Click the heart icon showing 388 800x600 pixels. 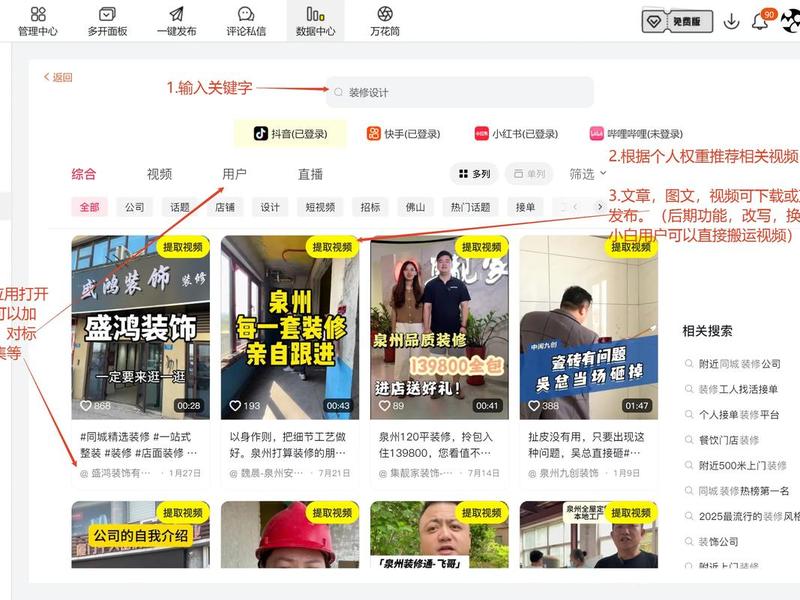pos(534,406)
